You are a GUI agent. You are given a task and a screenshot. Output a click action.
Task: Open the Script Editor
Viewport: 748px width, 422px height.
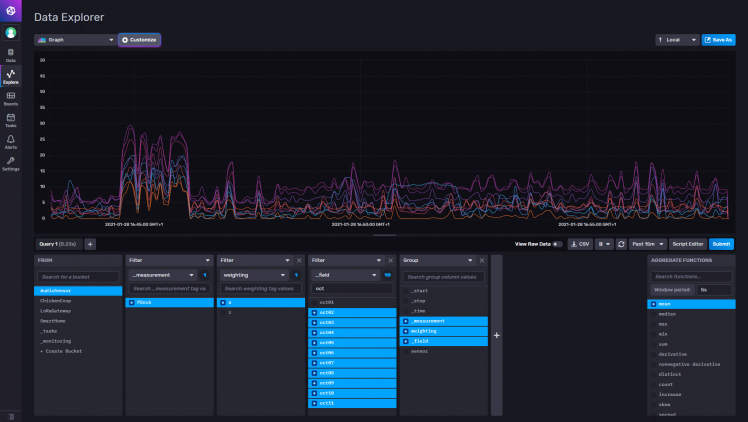coord(688,243)
